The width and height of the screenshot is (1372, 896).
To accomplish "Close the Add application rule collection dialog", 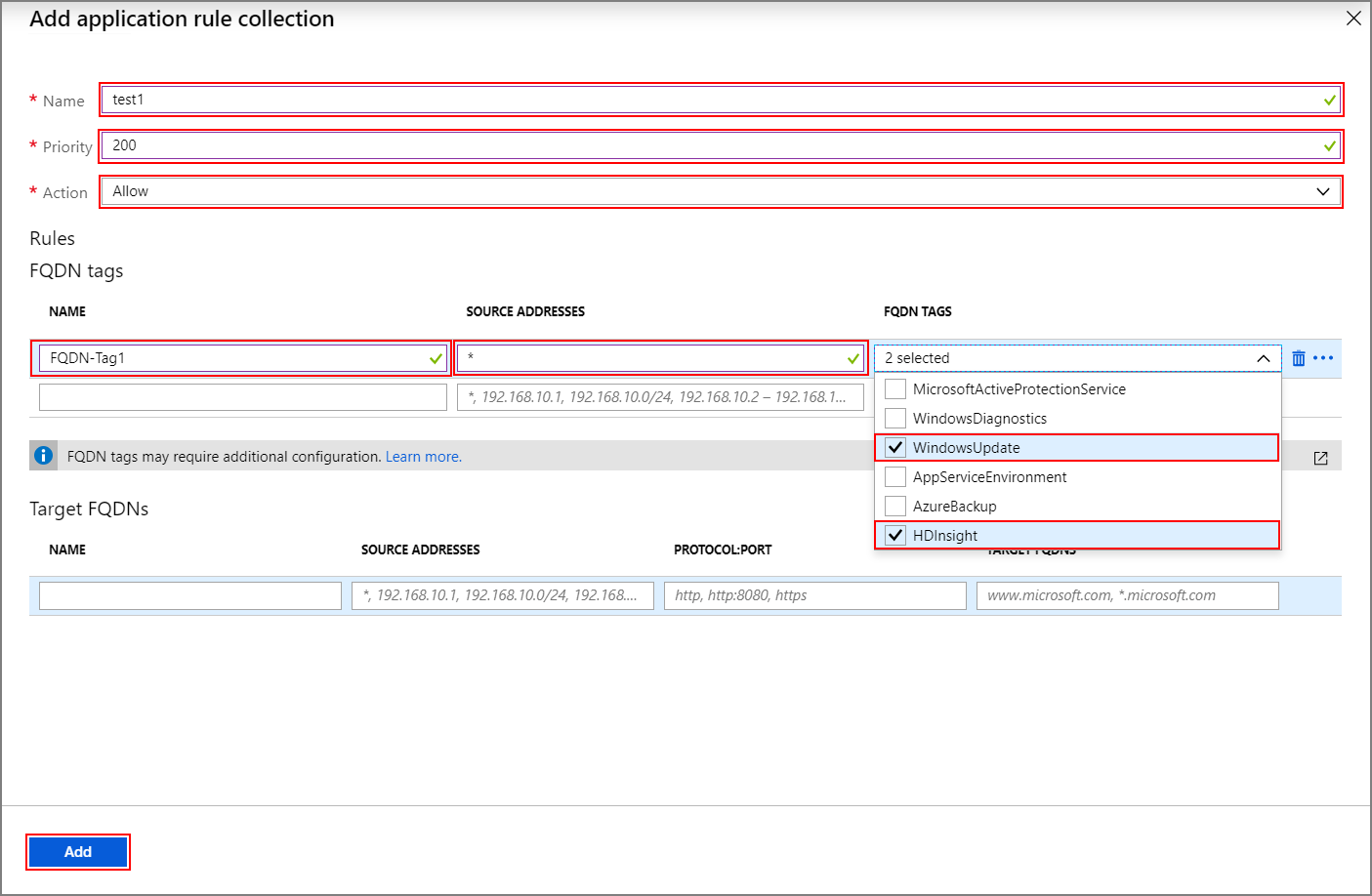I will pos(1353,18).
